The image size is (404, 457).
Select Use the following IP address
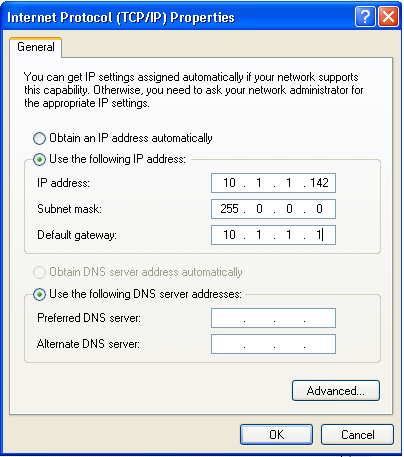[x=39, y=159]
